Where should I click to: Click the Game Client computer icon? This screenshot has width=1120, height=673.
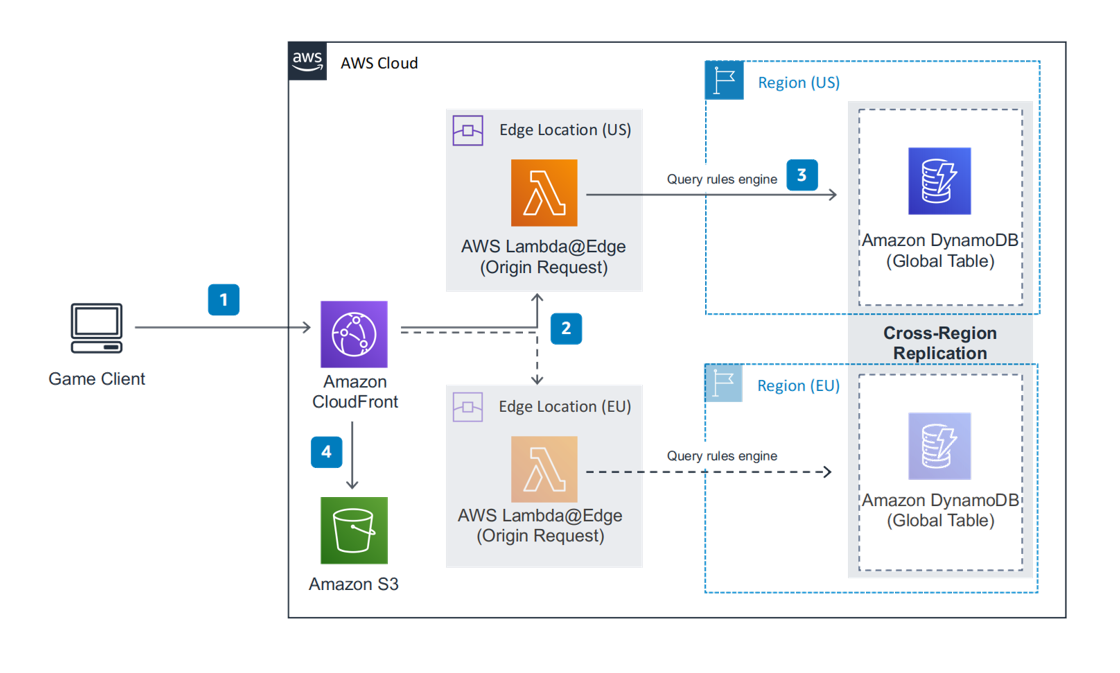(x=96, y=329)
